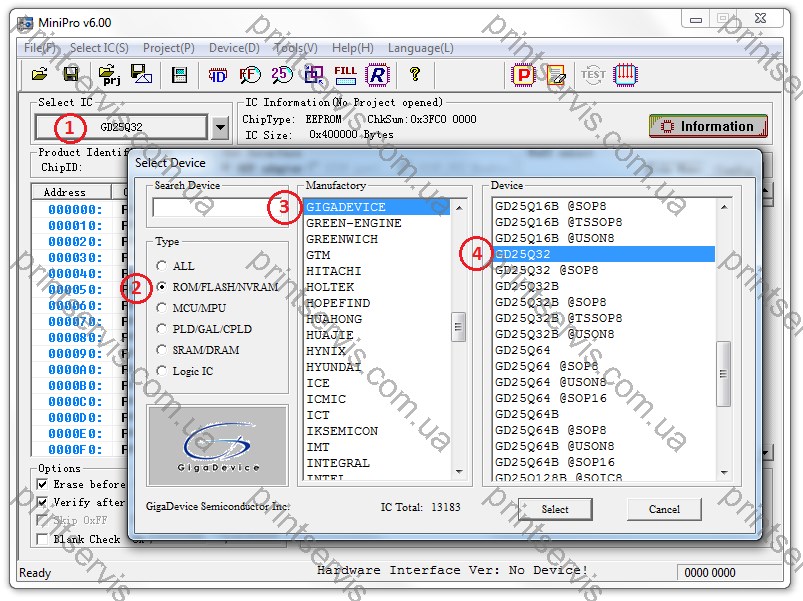Click the Information button
The image size is (803, 601).
point(708,126)
